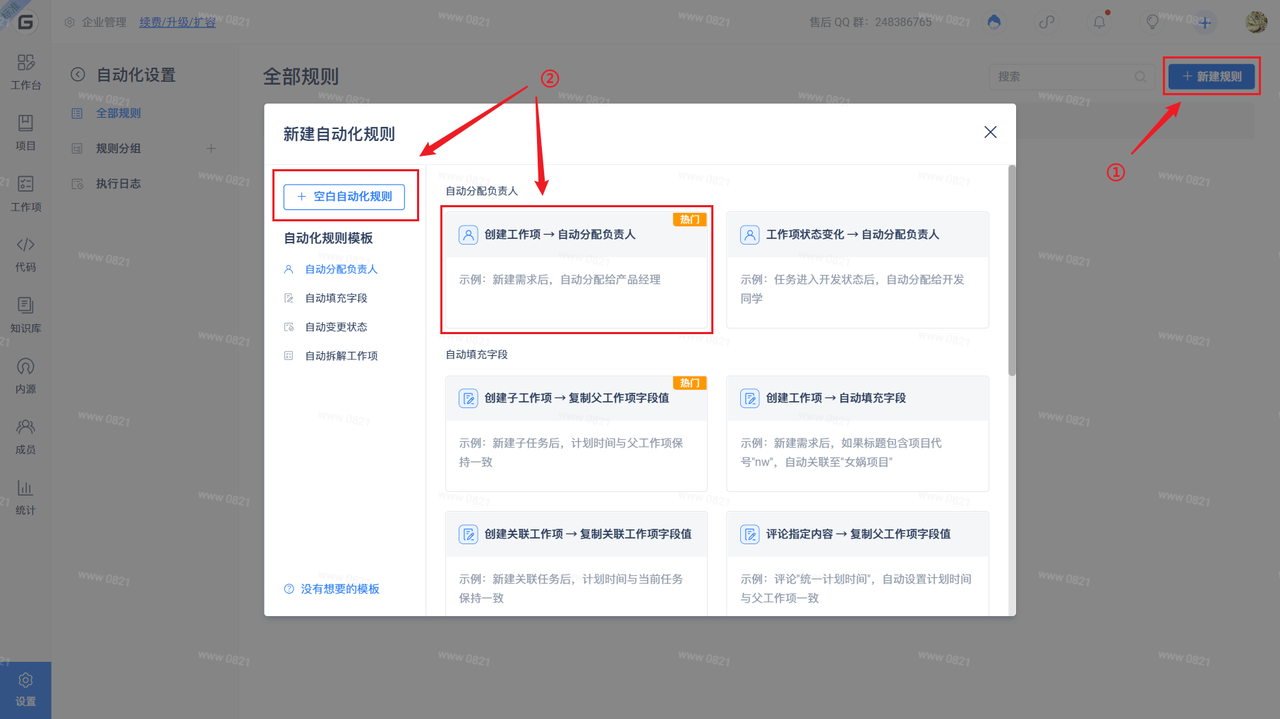
Task: Open 统计 in the sidebar
Action: click(x=26, y=497)
